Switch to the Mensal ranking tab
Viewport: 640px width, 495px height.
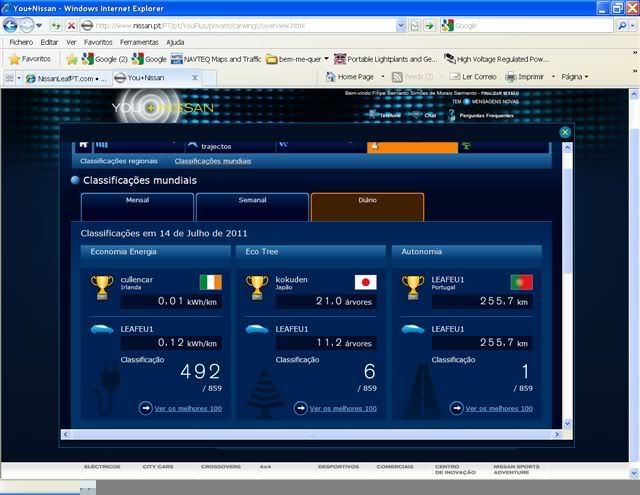(x=138, y=207)
